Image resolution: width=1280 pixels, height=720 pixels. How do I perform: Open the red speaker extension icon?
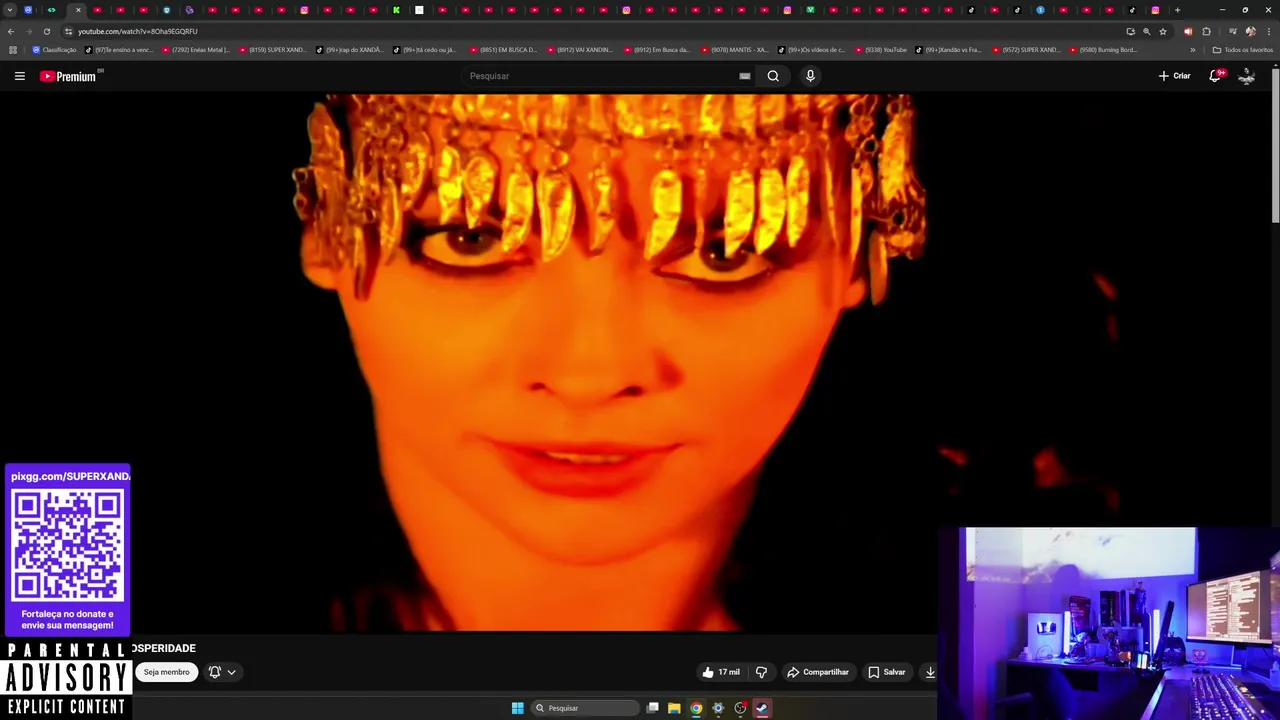(1188, 31)
